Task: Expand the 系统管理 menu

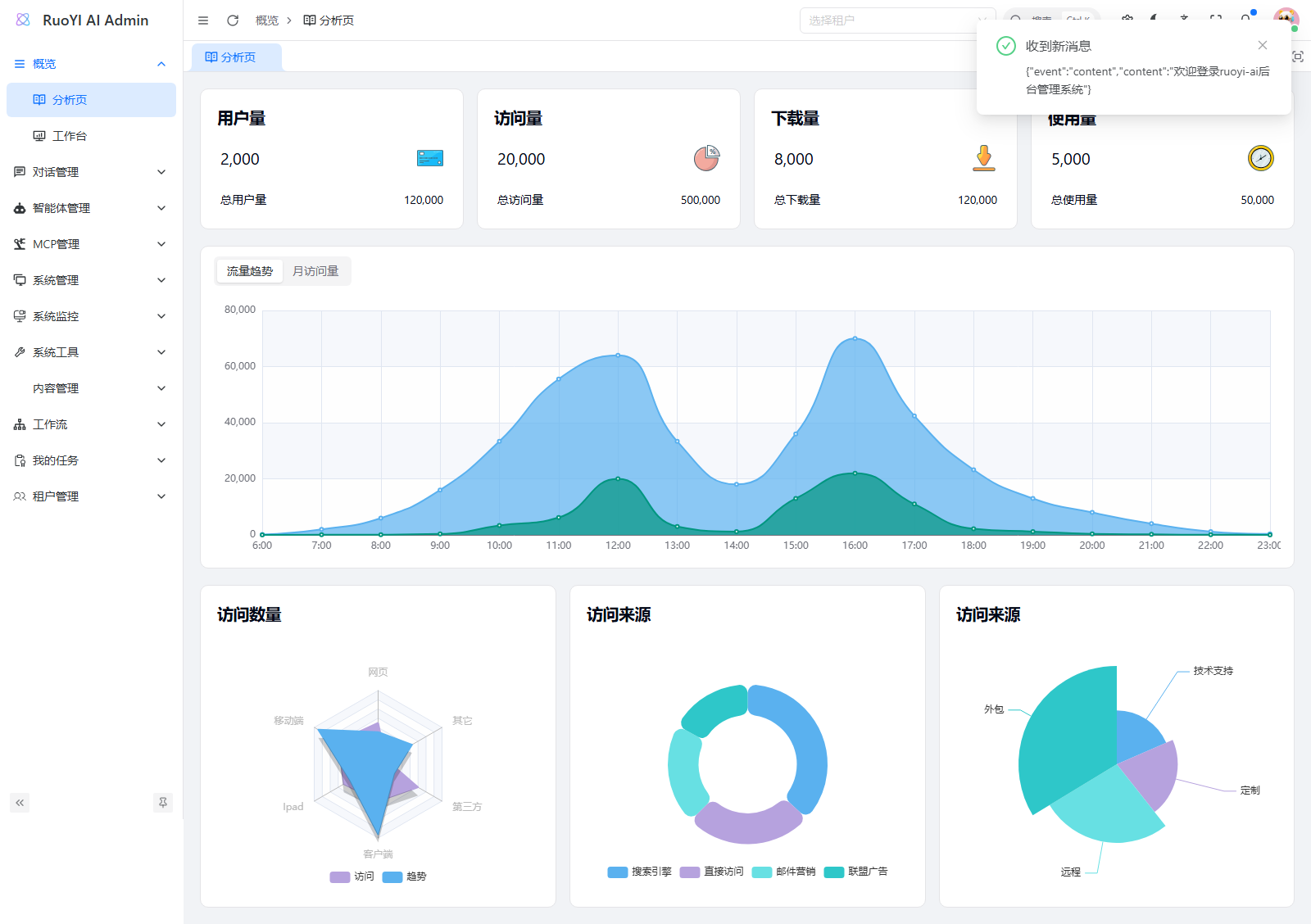Action: [x=91, y=280]
